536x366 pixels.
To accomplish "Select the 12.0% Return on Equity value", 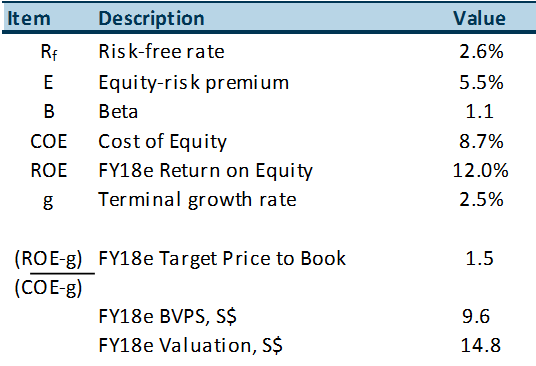I will pyautogui.click(x=481, y=171).
